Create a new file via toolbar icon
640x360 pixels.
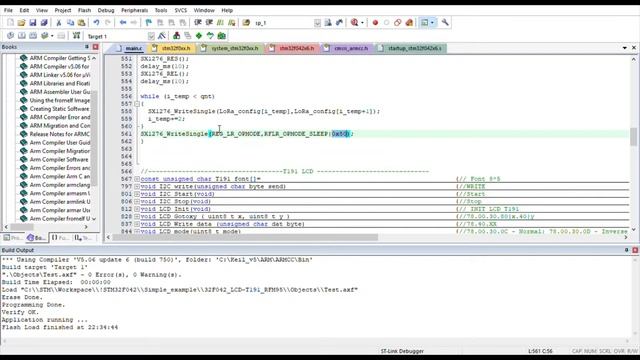click(11, 23)
